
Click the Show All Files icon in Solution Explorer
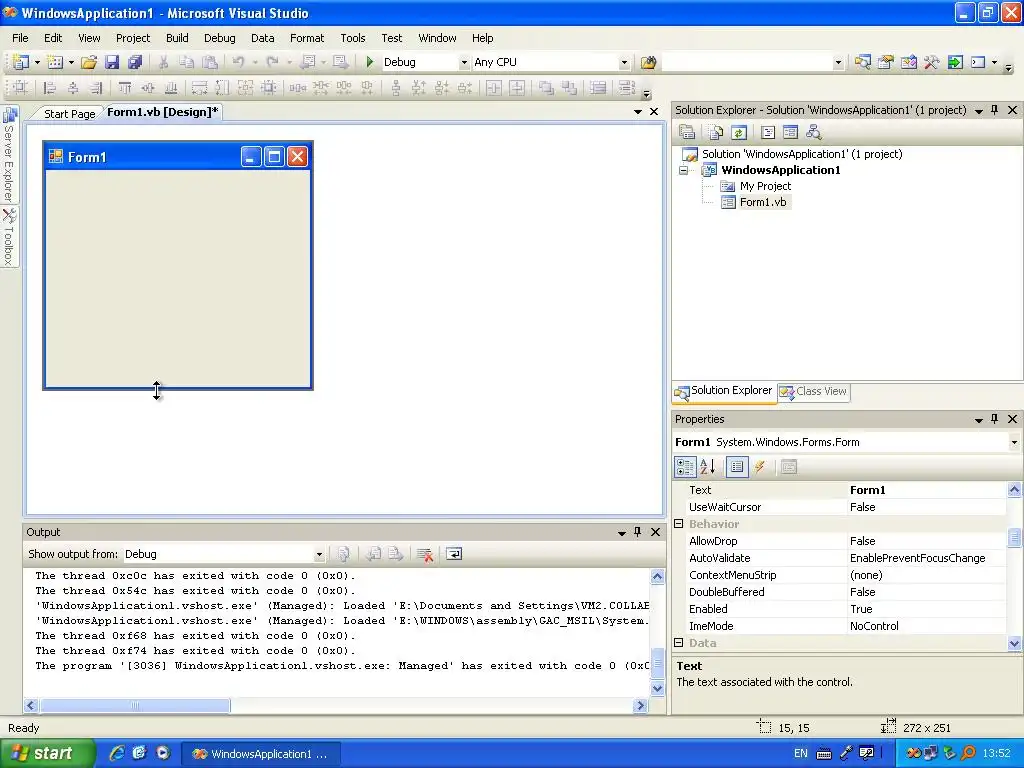716,133
